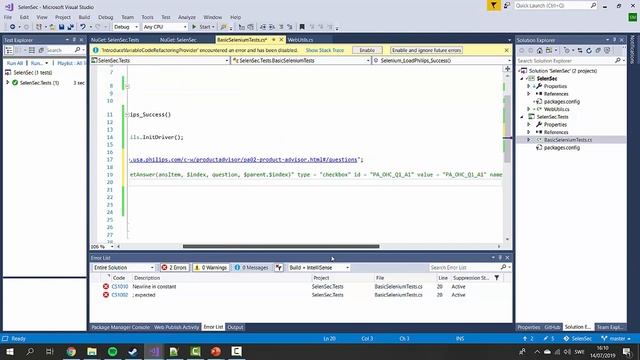Click the Enable button in info bar
Image resolution: width=640 pixels, height=360 pixels.
pos(367,50)
